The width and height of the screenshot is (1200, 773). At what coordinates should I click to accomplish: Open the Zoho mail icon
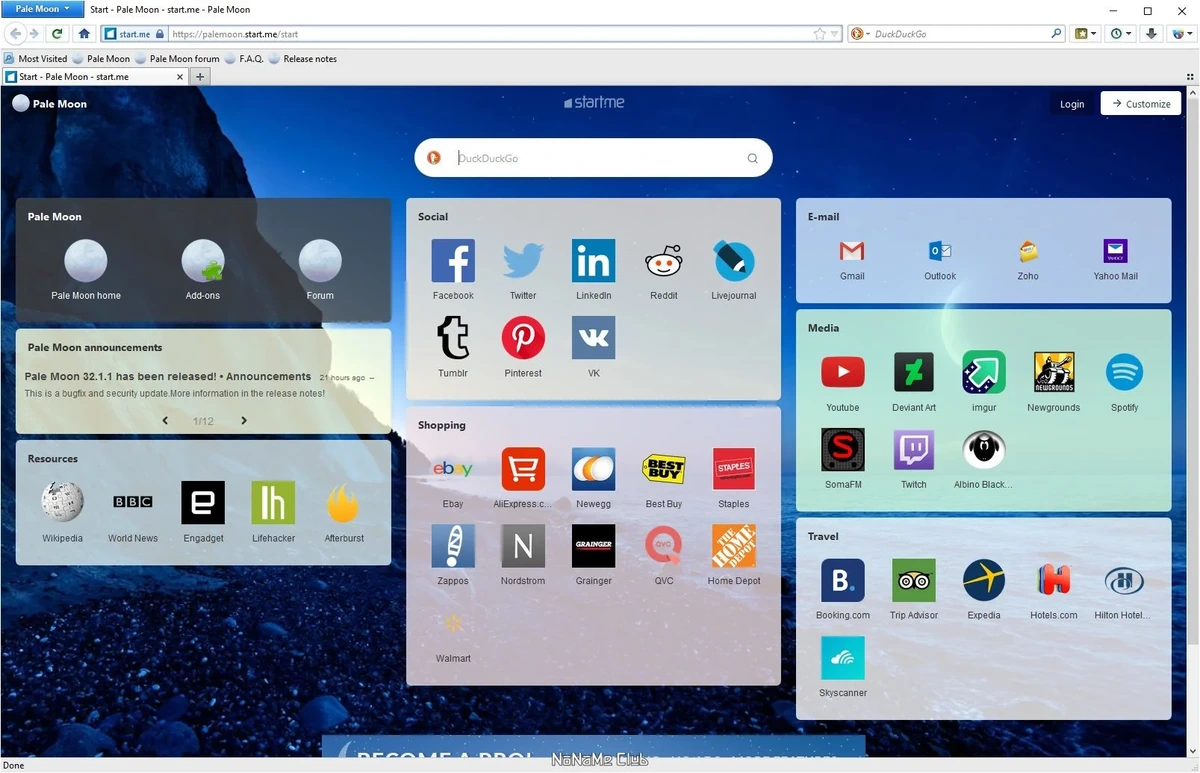pos(1028,251)
